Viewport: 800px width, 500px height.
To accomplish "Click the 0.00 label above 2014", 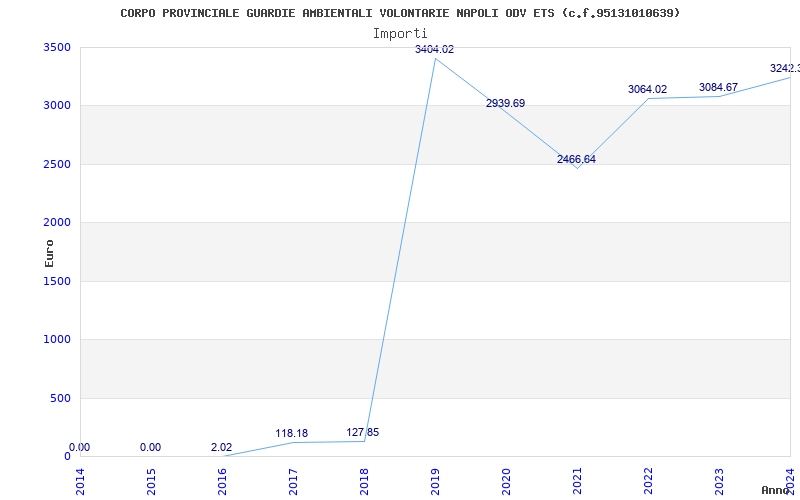I will click(x=80, y=447).
